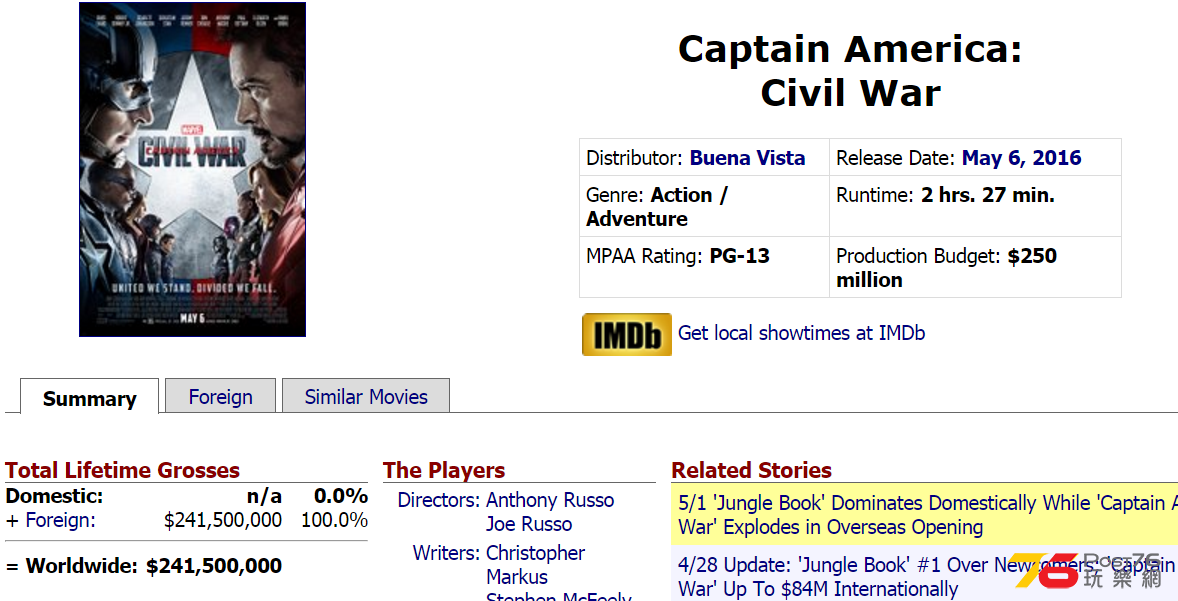This screenshot has width=1178, height=601.
Task: Open the May 6, 2016 release date link
Action: click(x=1022, y=158)
